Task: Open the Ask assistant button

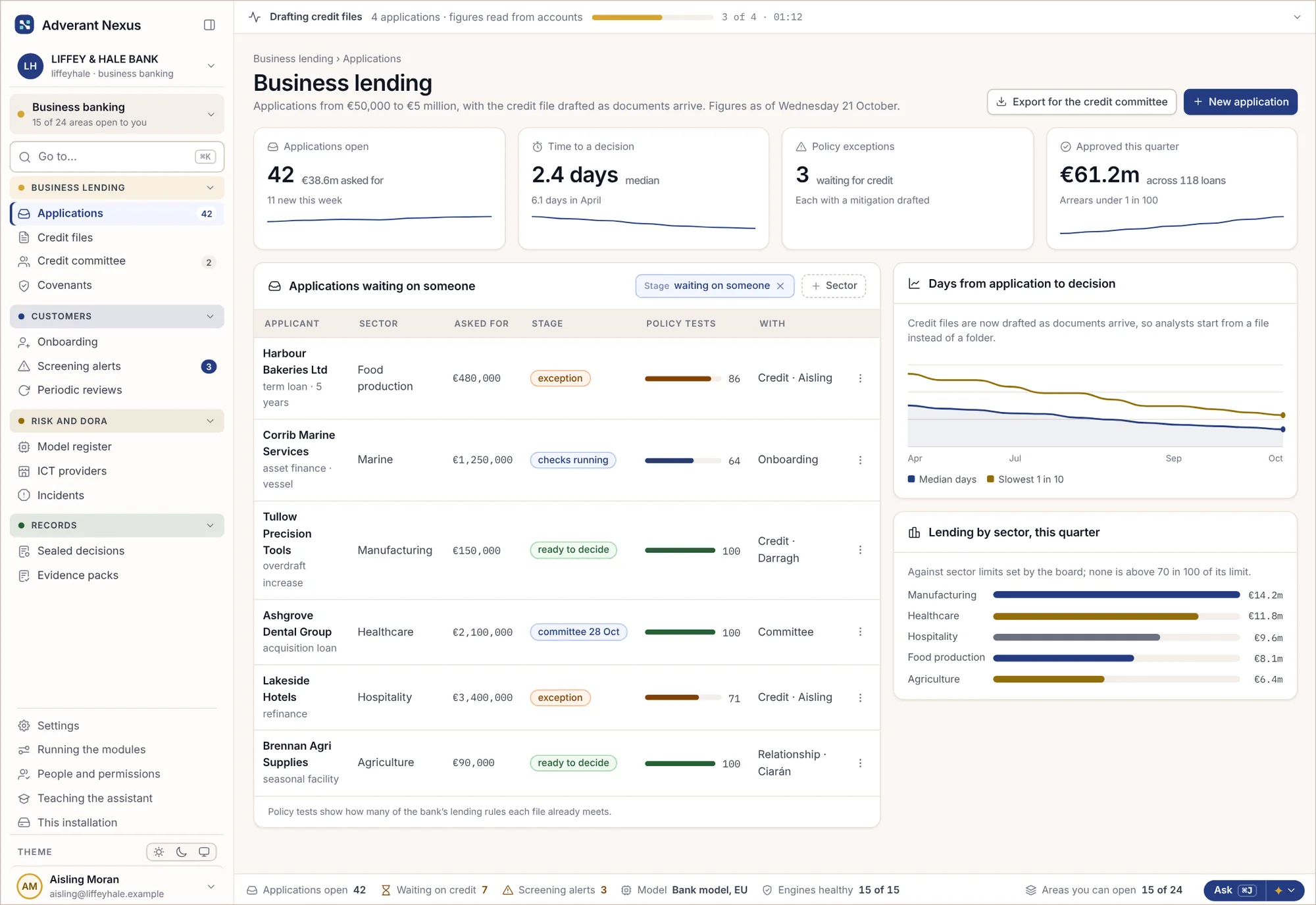Action: (1235, 890)
